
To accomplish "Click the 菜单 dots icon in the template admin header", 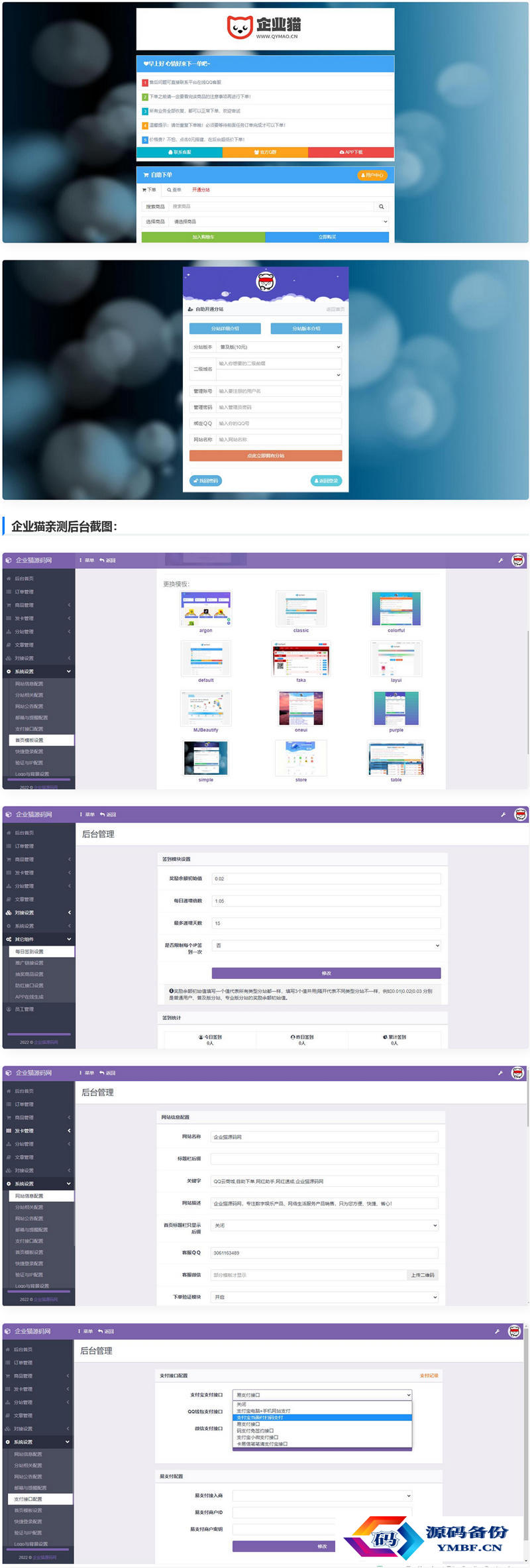I will coord(81,561).
